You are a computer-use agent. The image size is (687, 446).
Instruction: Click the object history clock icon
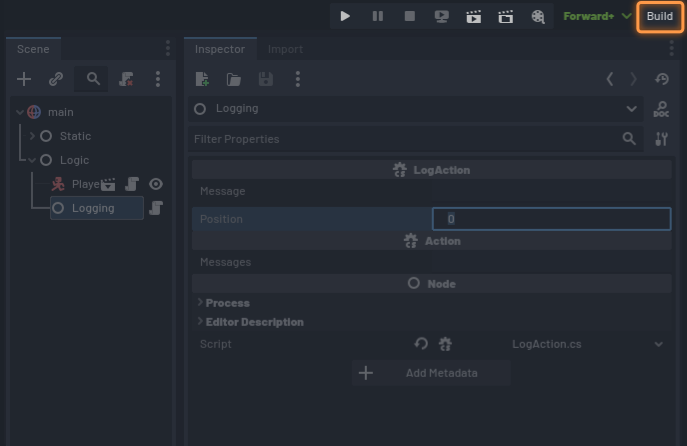pos(661,79)
